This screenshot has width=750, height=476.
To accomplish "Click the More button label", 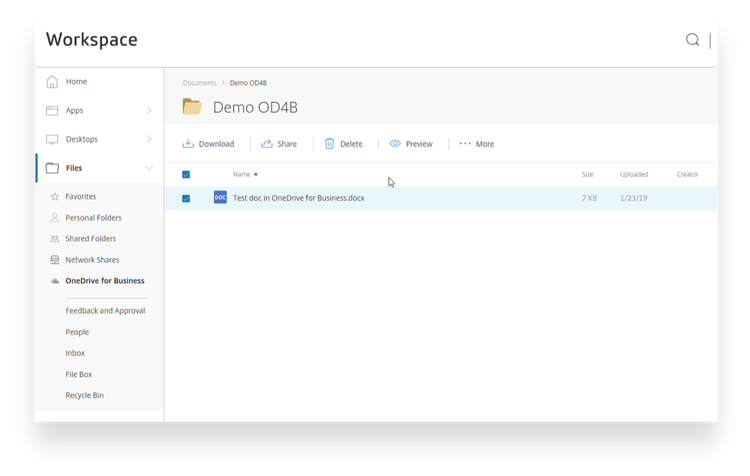I will click(x=485, y=144).
